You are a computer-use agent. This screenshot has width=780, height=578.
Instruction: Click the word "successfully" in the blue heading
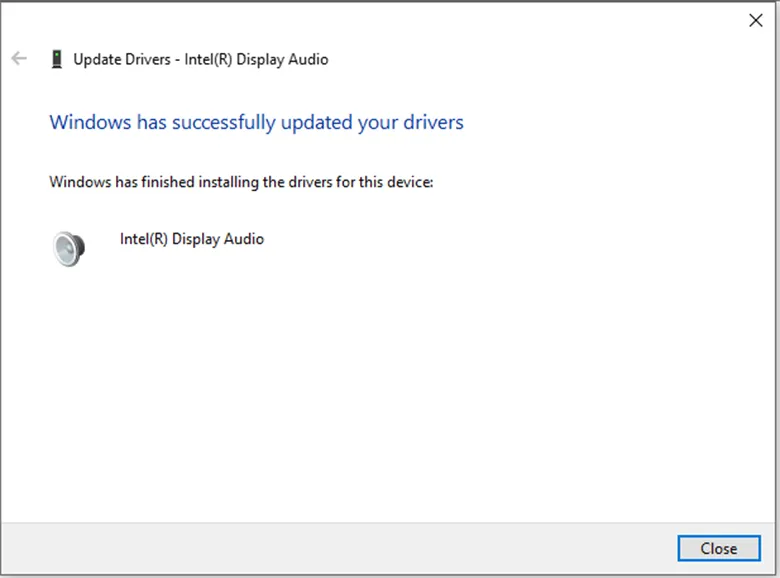click(224, 122)
